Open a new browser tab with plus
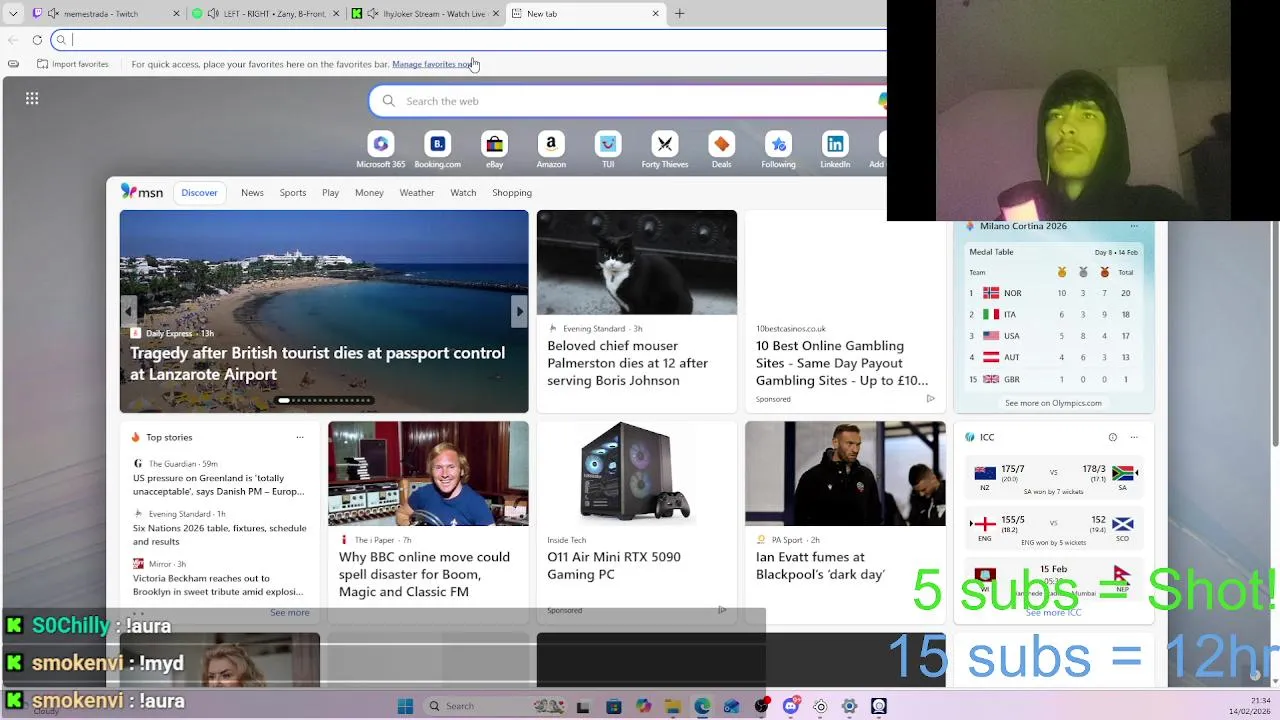Viewport: 1280px width, 720px height. pos(680,14)
